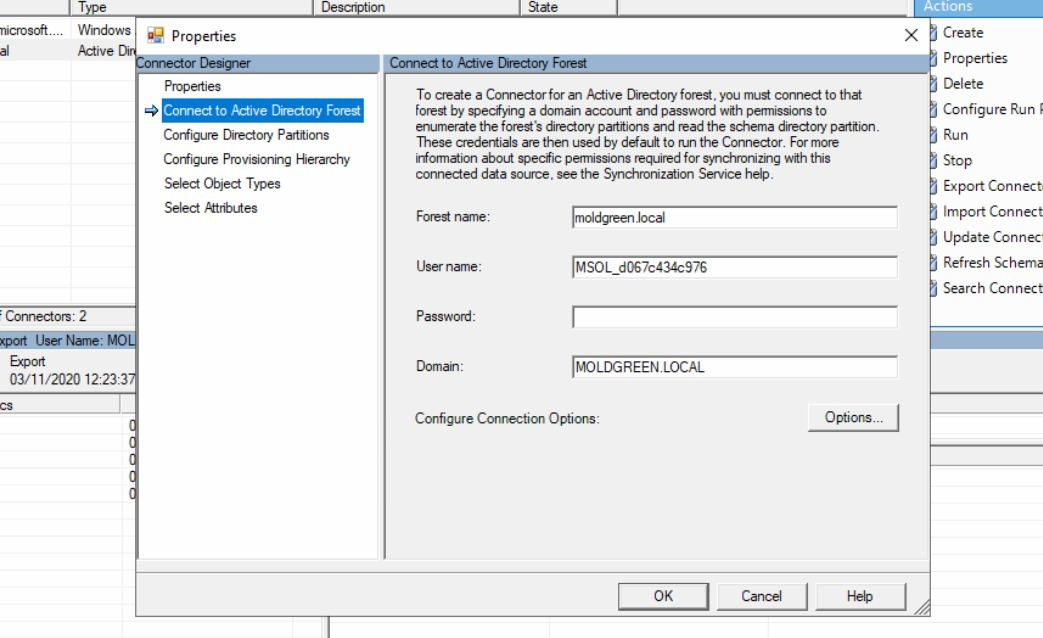Select Export Connector action
The image size is (1043, 638).
(992, 186)
